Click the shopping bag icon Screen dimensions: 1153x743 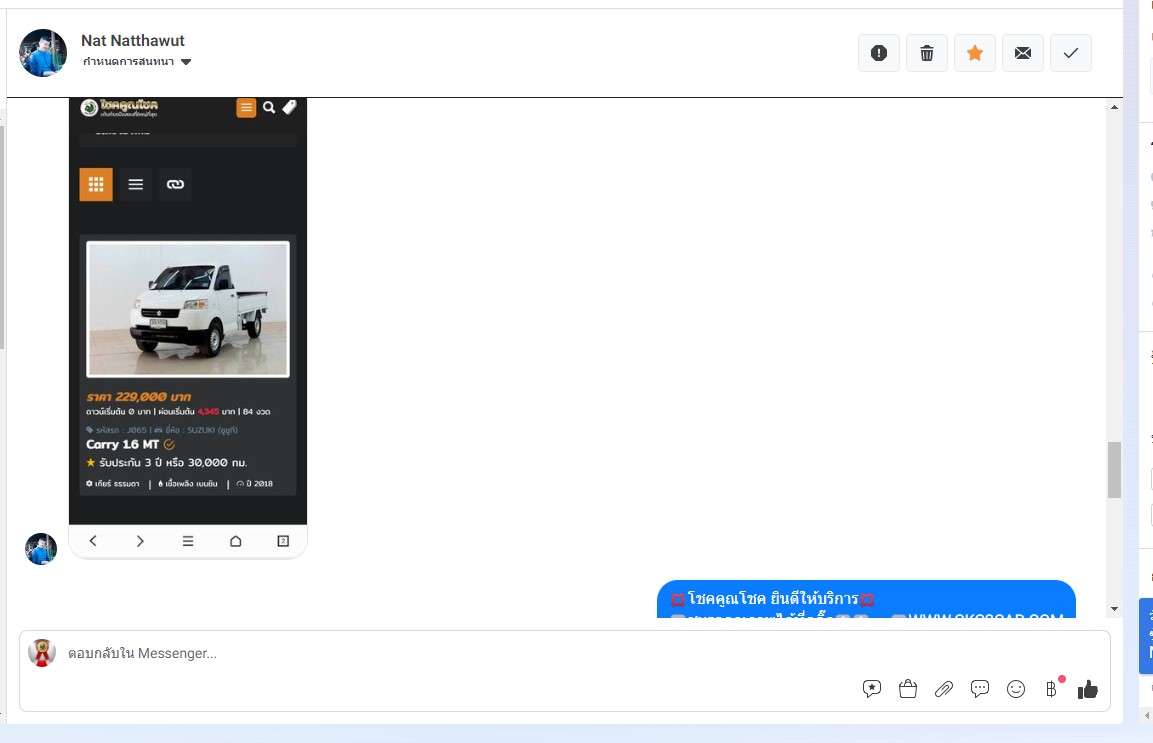[x=908, y=688]
